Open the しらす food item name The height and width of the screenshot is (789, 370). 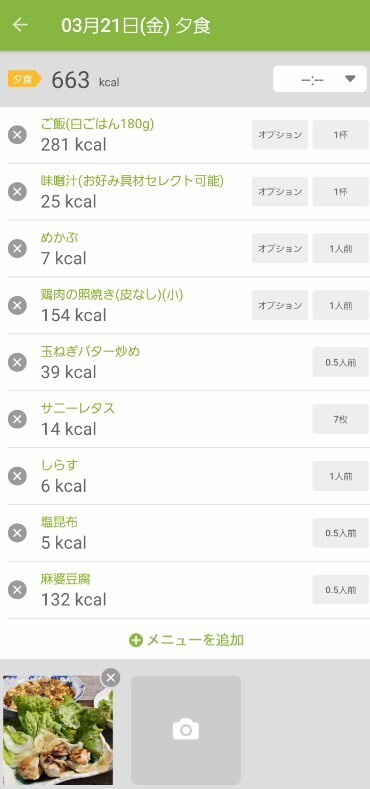59,465
